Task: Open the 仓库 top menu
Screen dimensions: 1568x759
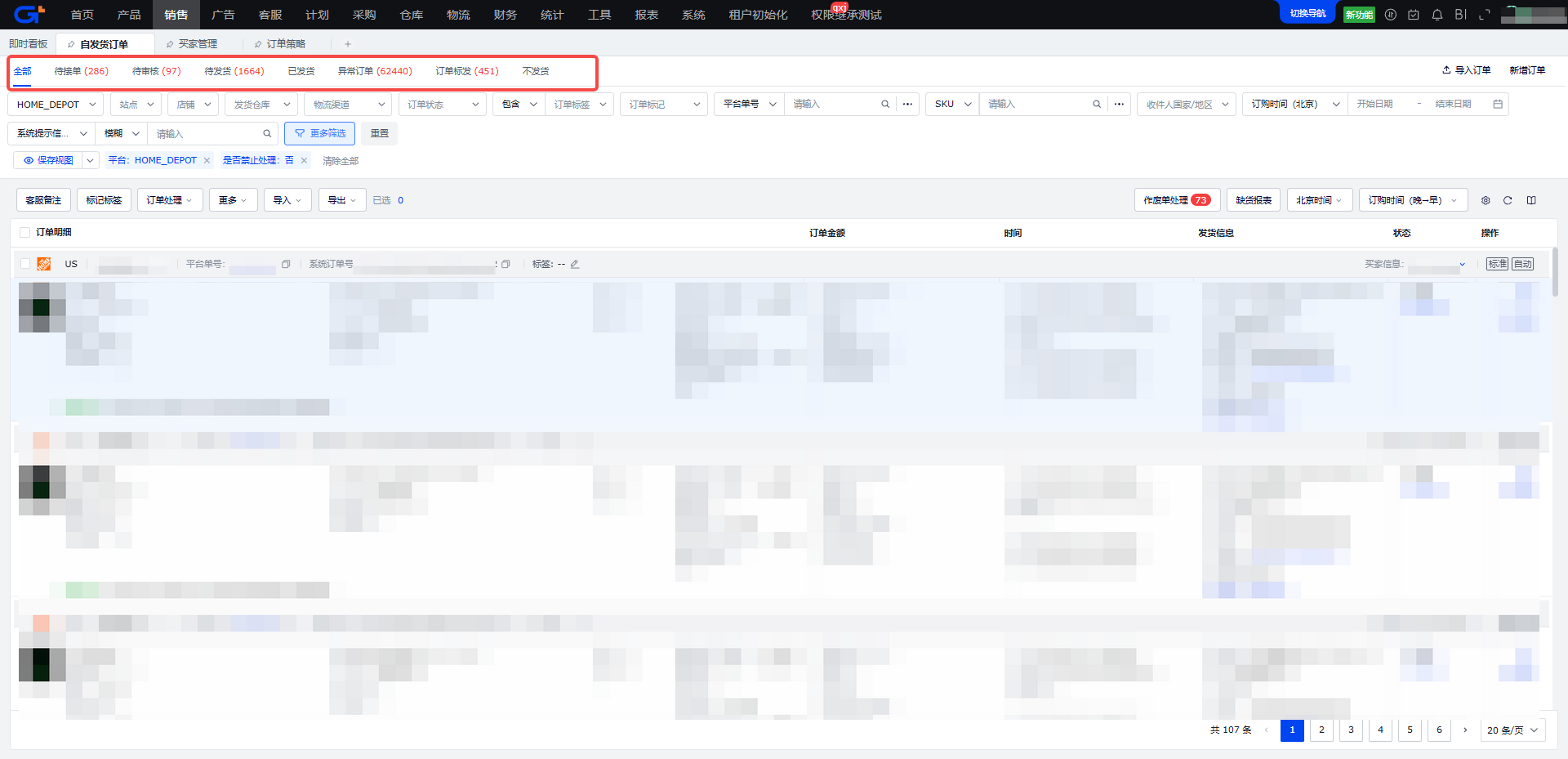Action: tap(411, 15)
